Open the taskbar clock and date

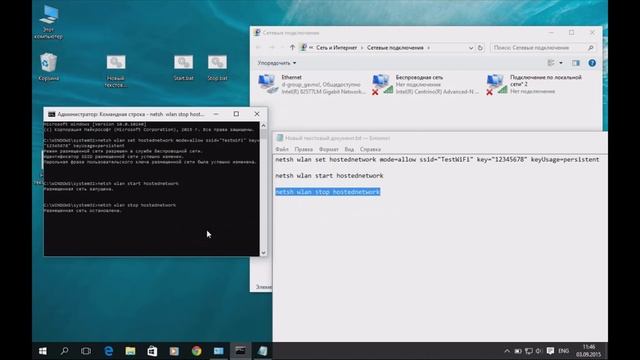589,351
